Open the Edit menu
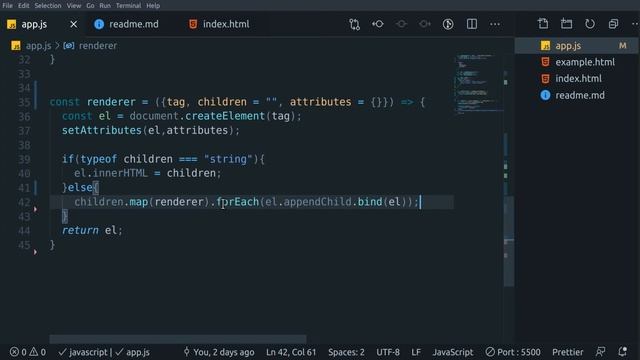Image resolution: width=640 pixels, height=360 pixels. (23, 5)
